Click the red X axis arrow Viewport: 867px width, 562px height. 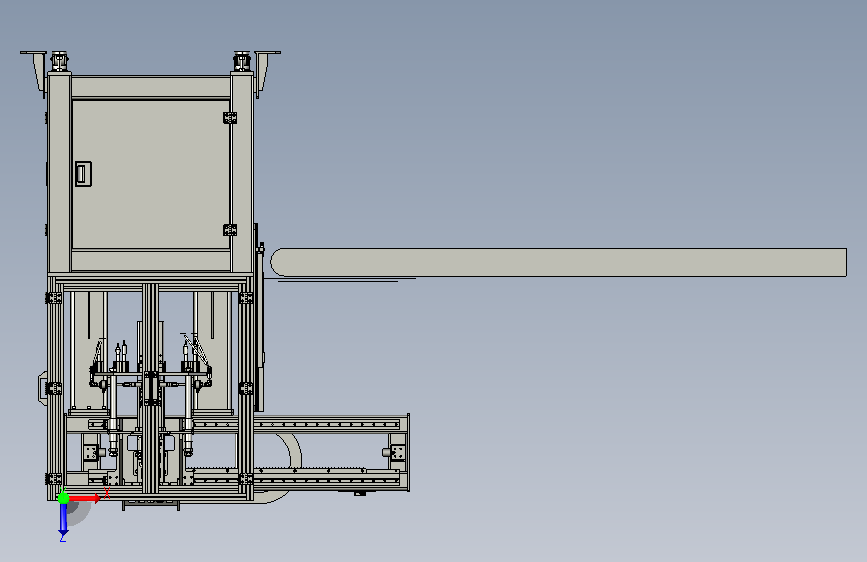coord(84,498)
